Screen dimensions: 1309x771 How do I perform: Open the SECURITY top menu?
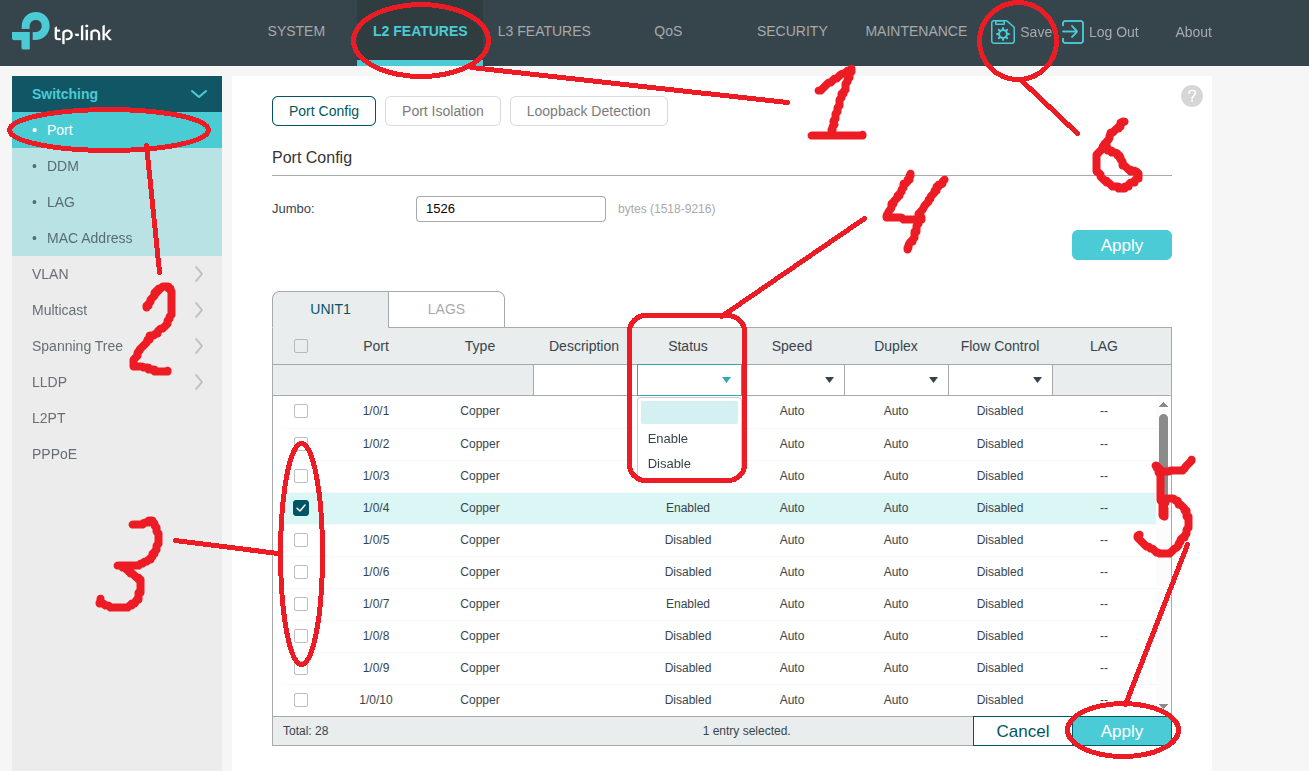tap(792, 32)
